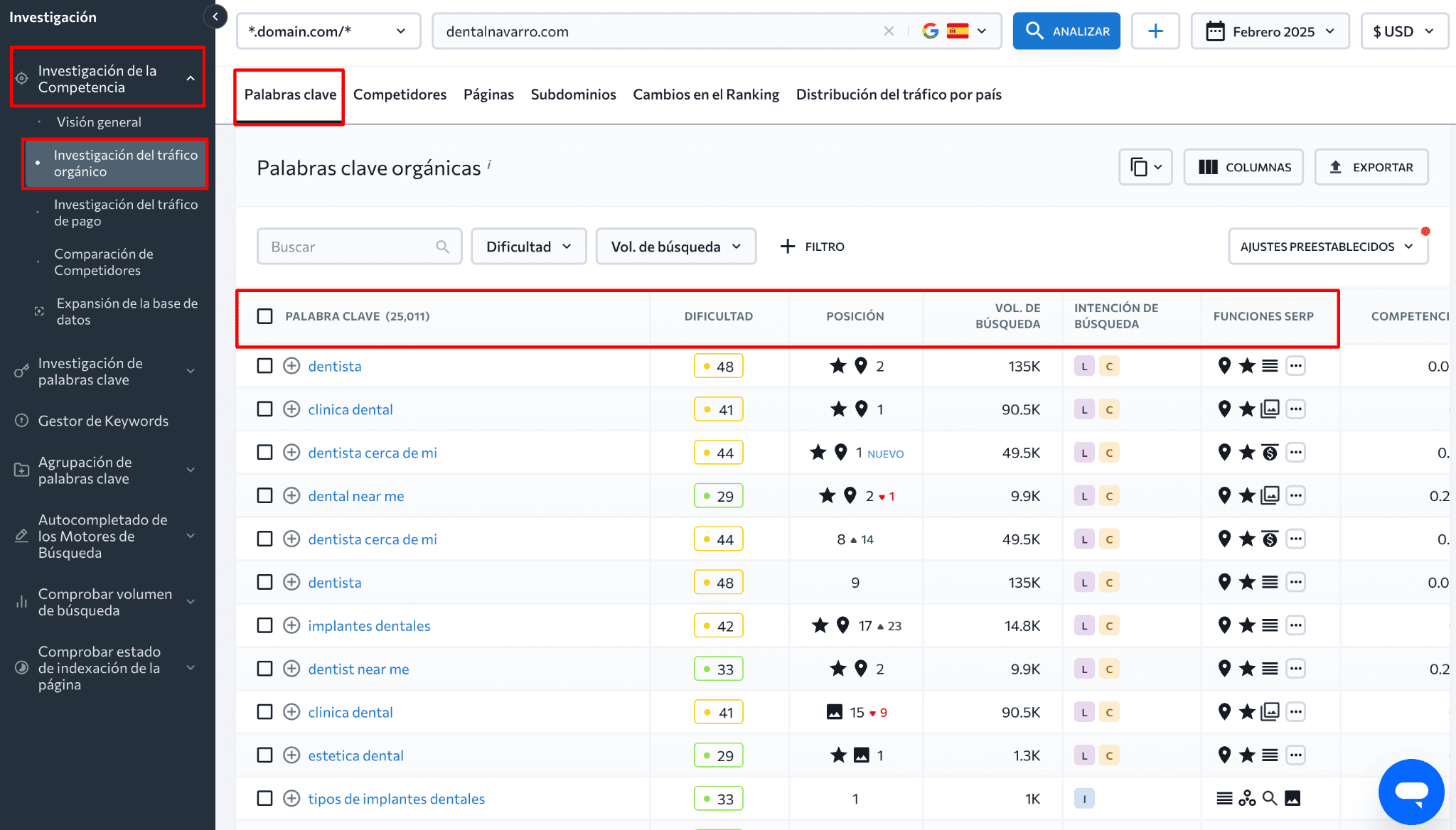Toggle the select-all checkbox in table header
The image size is (1456, 830).
pos(264,316)
